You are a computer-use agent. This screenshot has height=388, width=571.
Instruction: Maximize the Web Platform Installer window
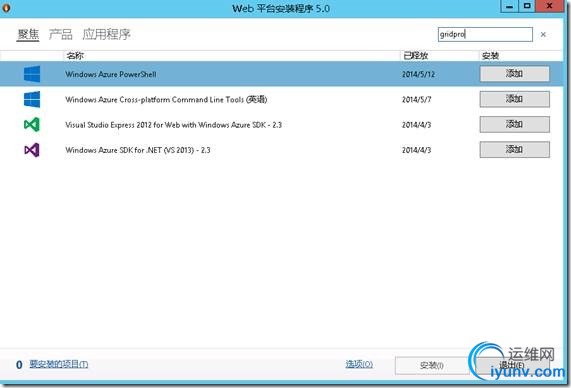click(x=527, y=6)
